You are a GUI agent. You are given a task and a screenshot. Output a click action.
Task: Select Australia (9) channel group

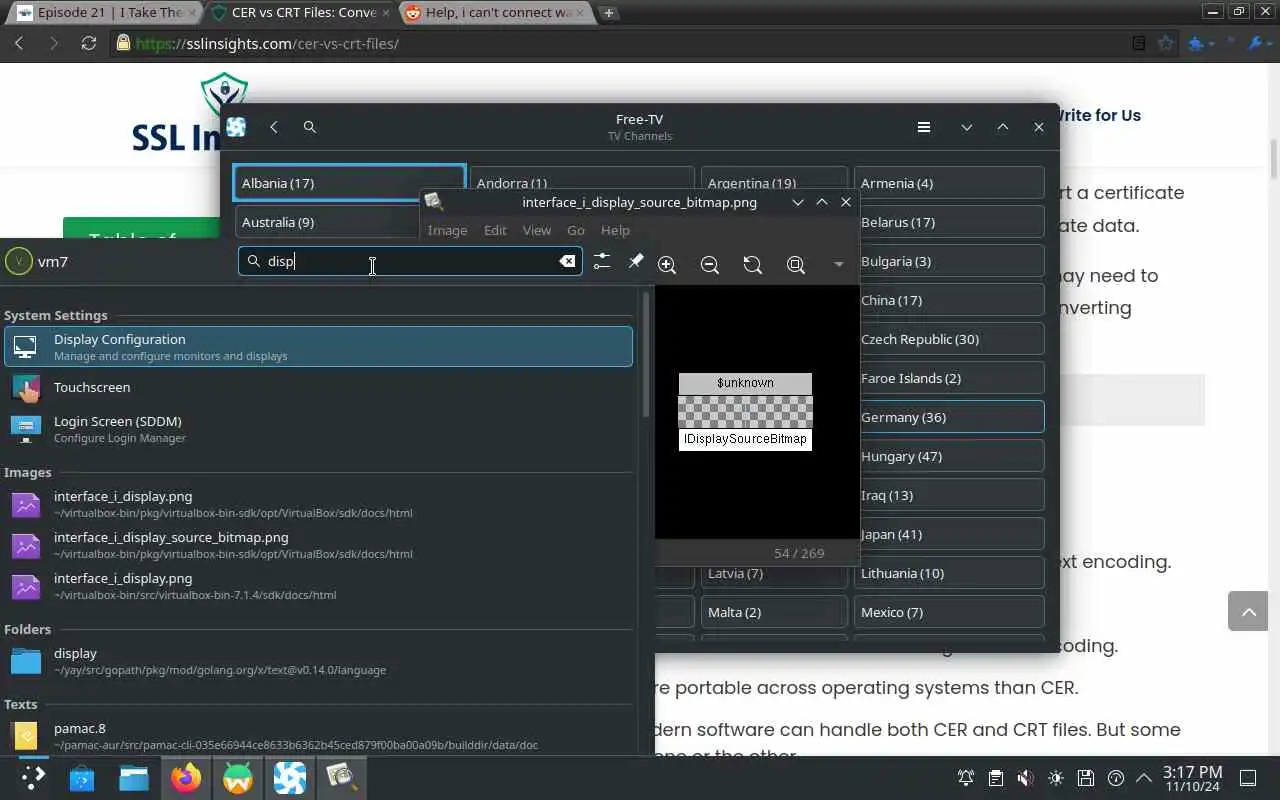point(326,222)
